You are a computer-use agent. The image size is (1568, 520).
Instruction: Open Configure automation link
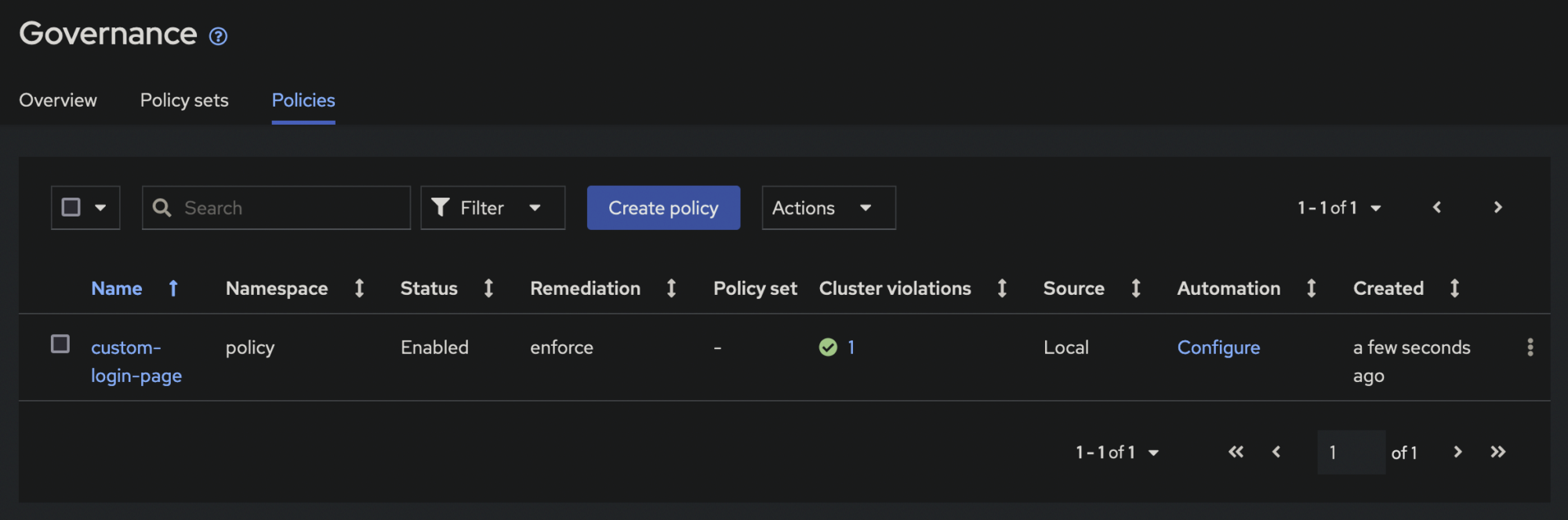tap(1218, 347)
